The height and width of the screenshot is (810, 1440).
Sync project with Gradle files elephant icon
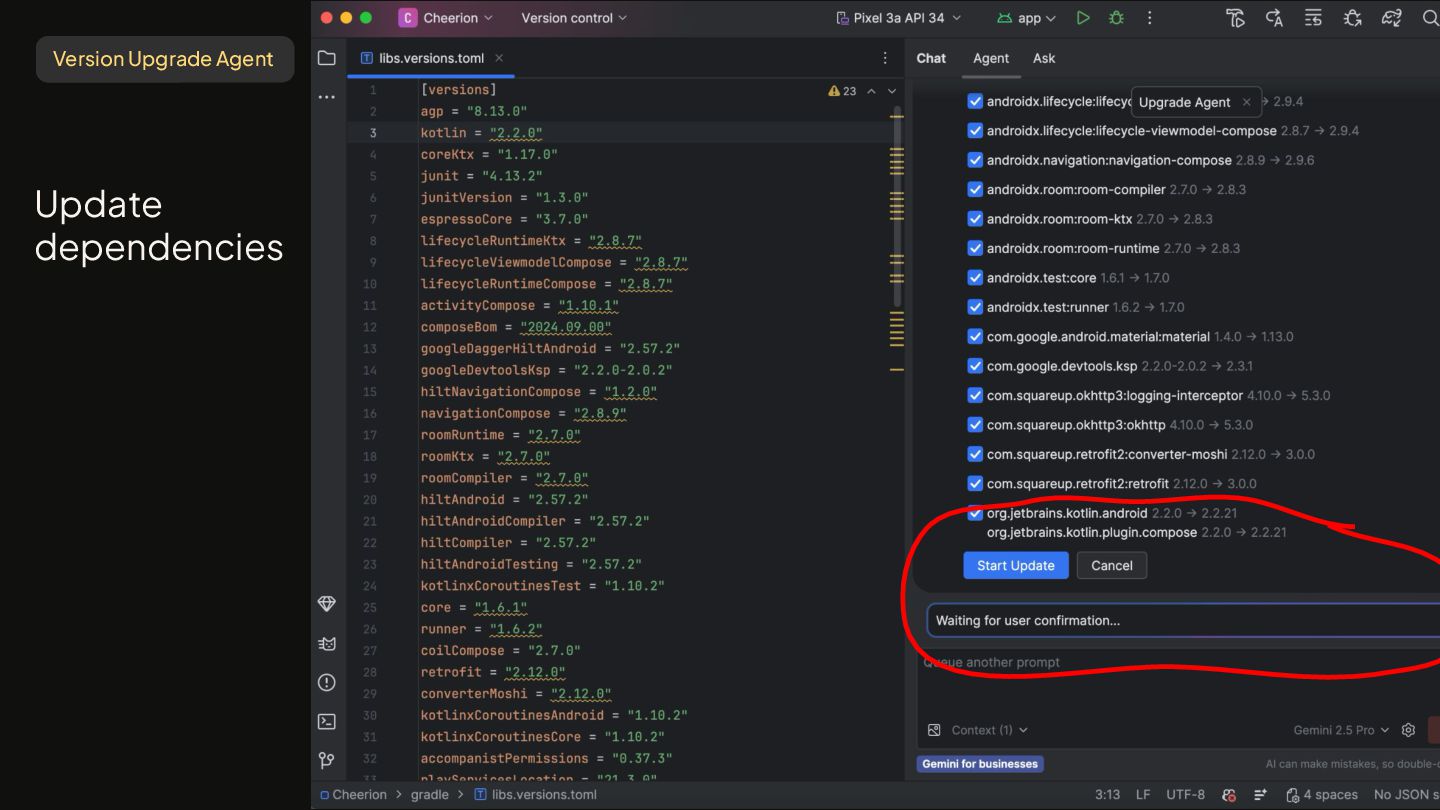[x=1391, y=18]
